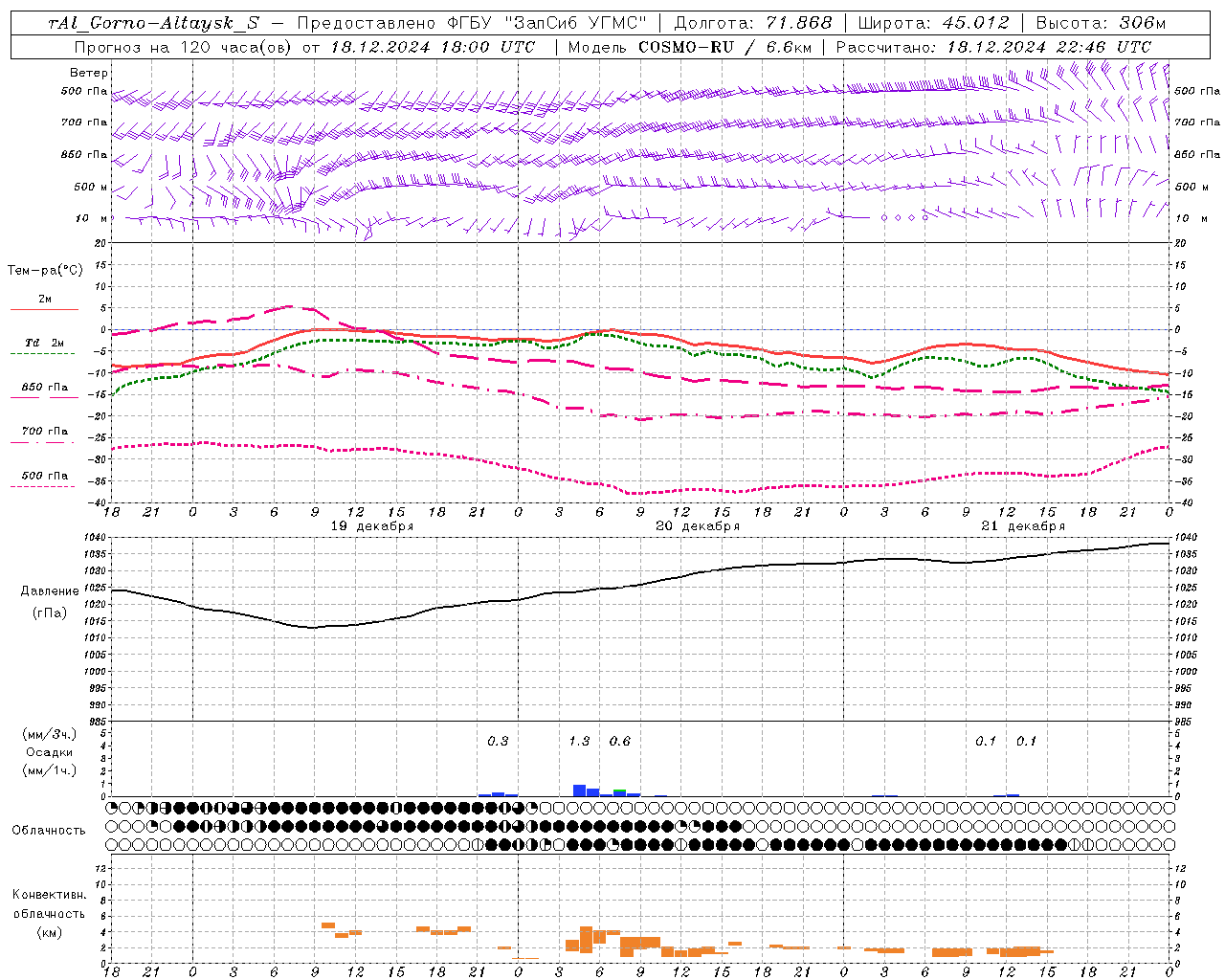Click the 700 гПа dash-dot legend line sample
Viewport: 1225px width, 980px height.
click(x=42, y=442)
